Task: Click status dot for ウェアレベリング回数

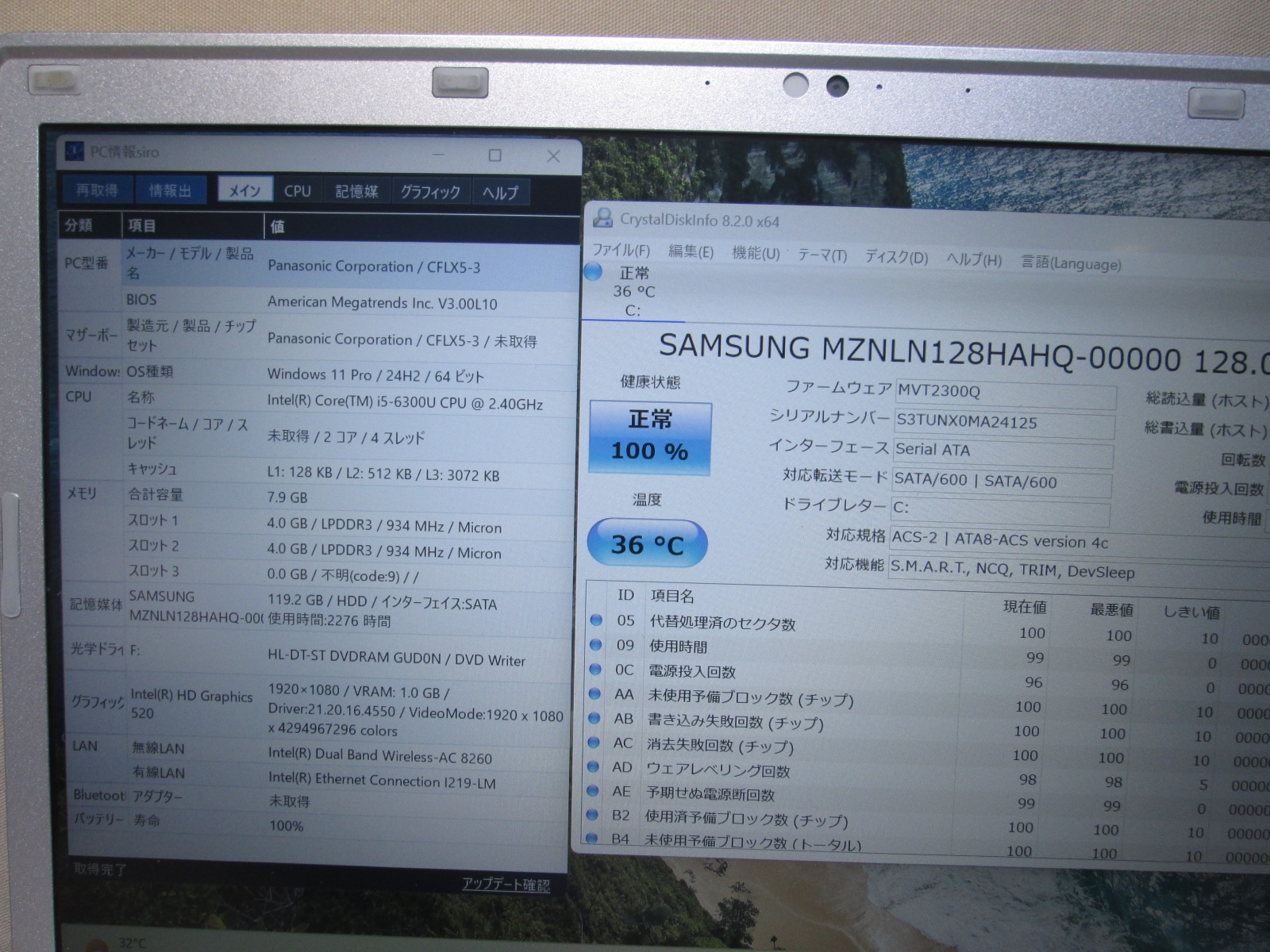Action: coord(593,766)
